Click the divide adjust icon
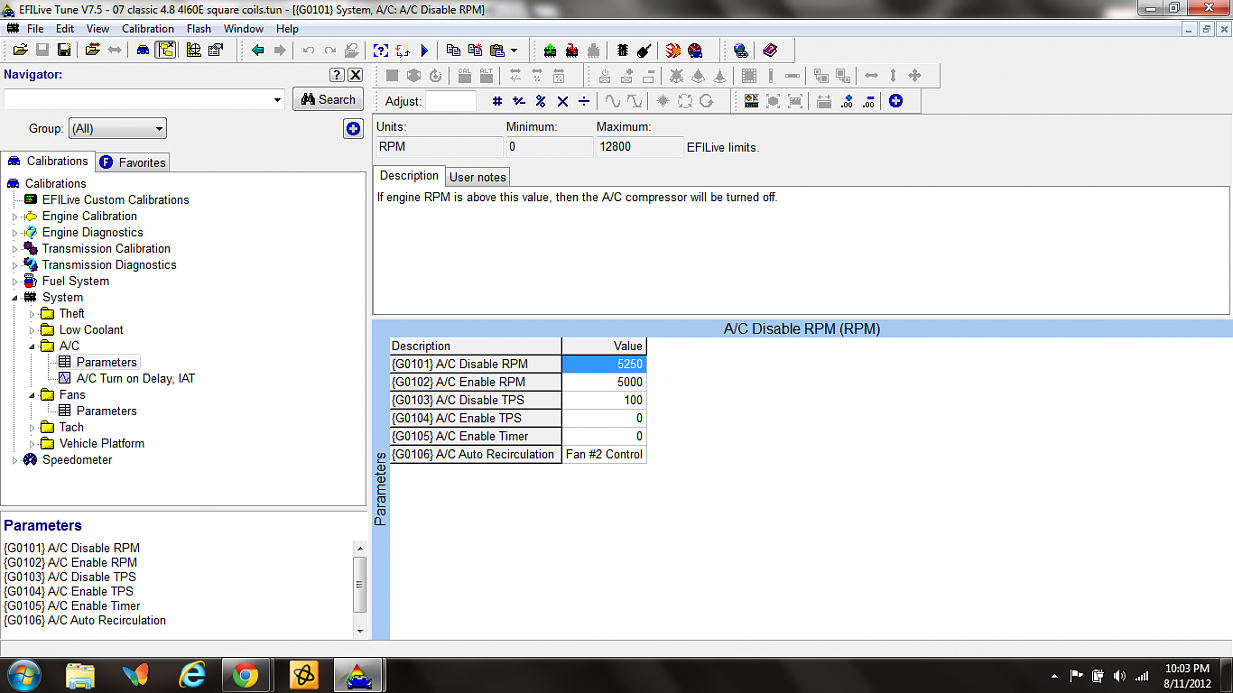This screenshot has height=693, width=1233. [584, 101]
